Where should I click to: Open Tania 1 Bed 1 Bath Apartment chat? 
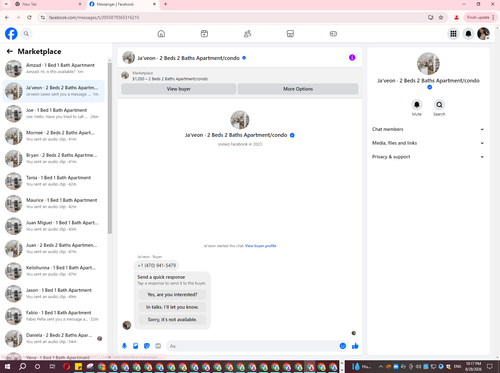(54, 181)
